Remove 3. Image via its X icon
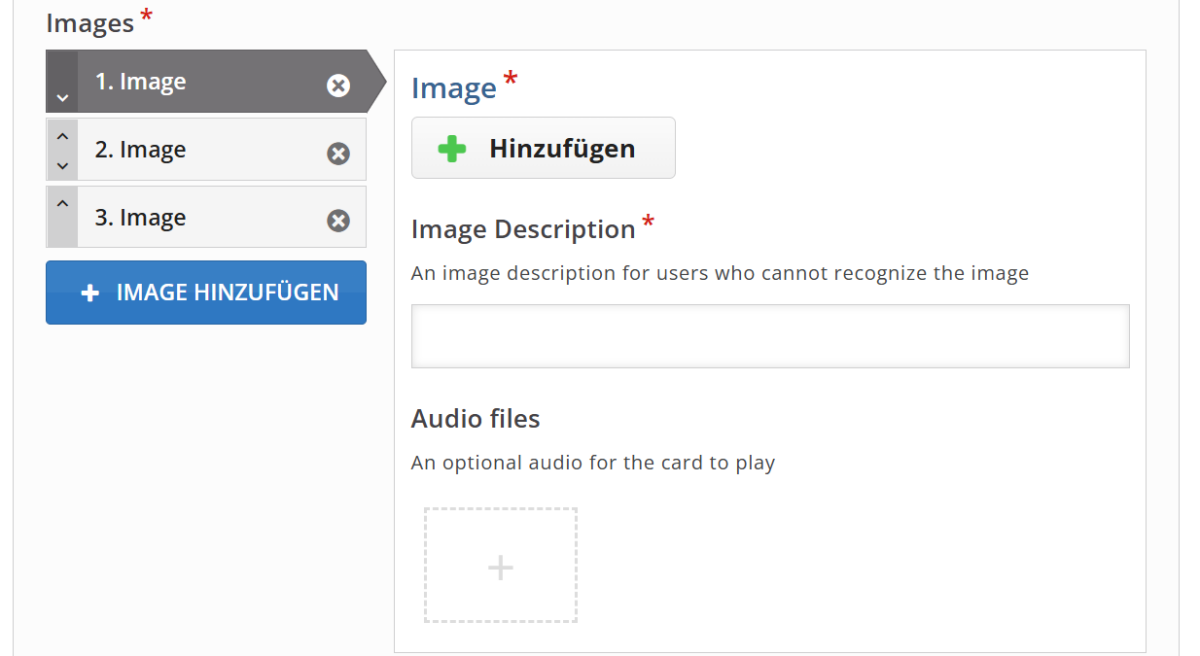The image size is (1200, 656). pyautogui.click(x=339, y=221)
